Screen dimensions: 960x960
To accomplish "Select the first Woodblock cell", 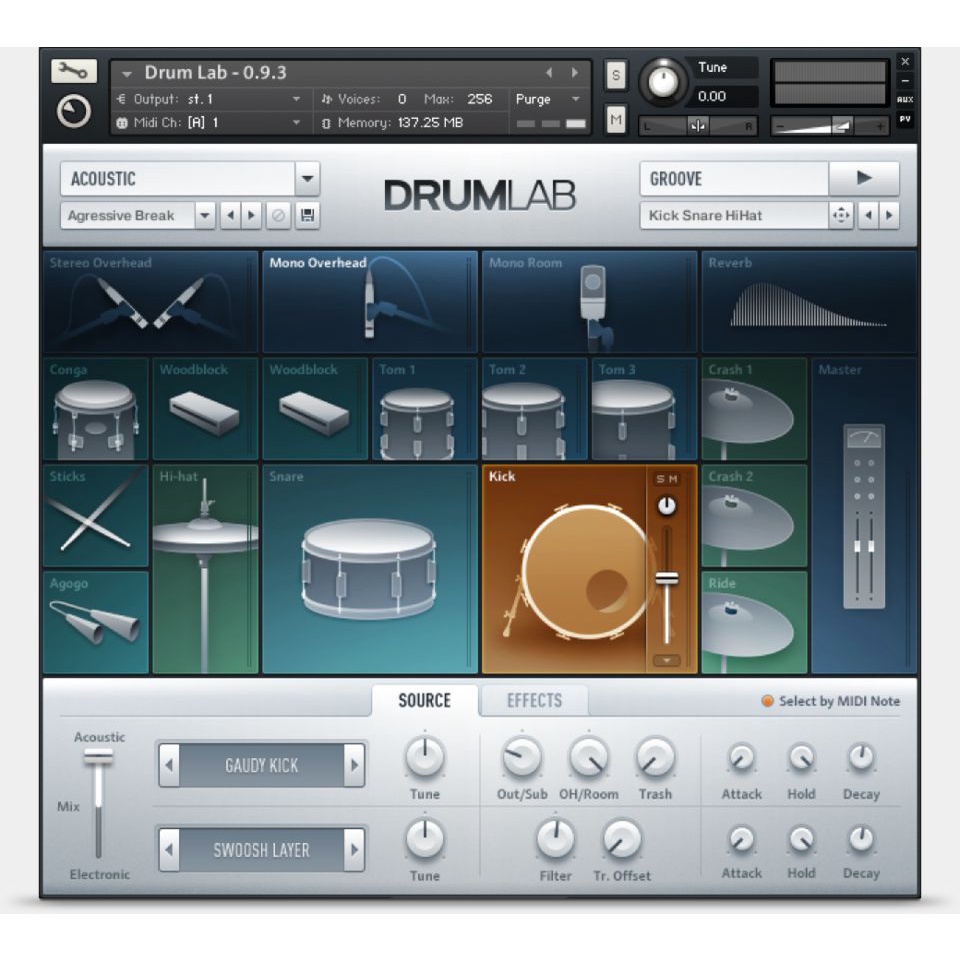I will click(205, 409).
